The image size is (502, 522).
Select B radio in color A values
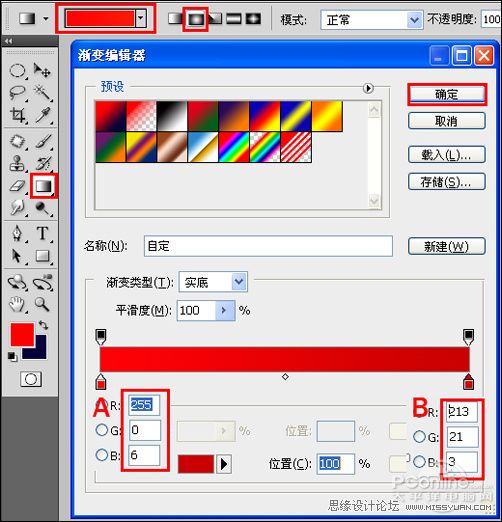click(102, 455)
